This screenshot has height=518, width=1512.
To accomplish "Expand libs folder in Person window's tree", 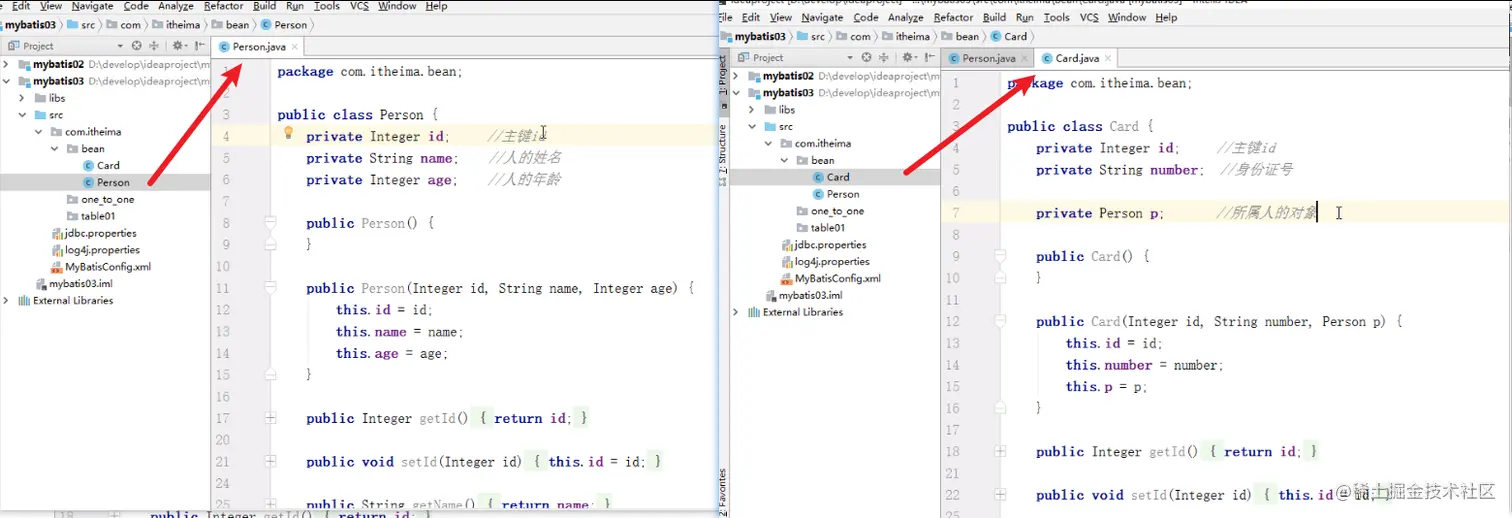I will [24, 98].
